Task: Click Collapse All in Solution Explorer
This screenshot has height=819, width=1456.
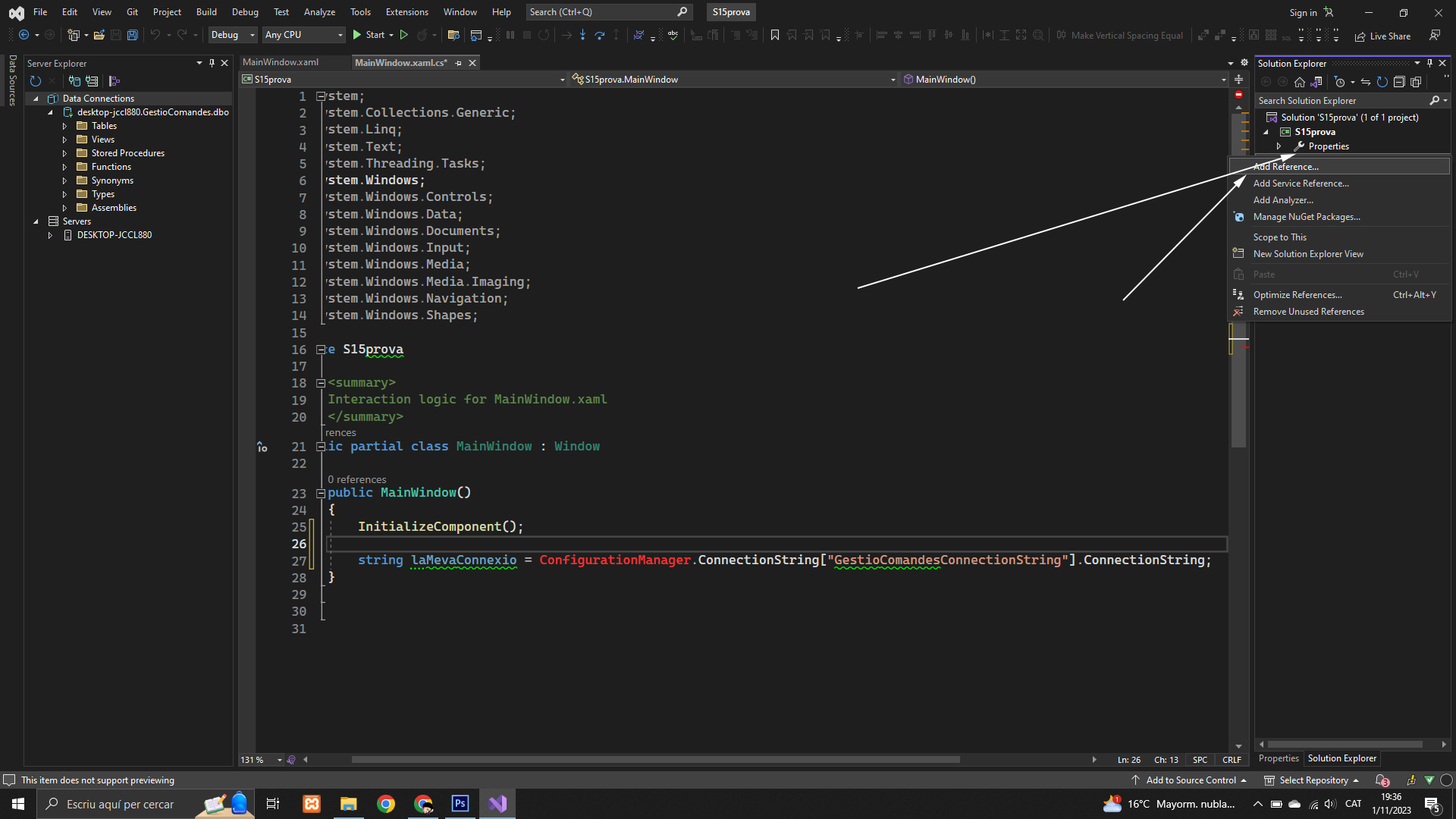Action: pos(1399,82)
